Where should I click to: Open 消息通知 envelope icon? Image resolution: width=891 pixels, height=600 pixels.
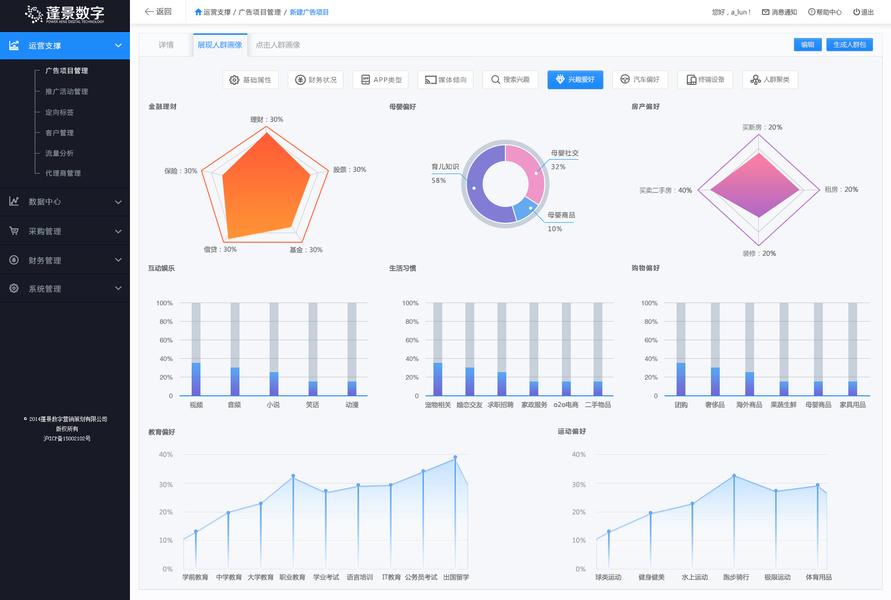point(765,12)
